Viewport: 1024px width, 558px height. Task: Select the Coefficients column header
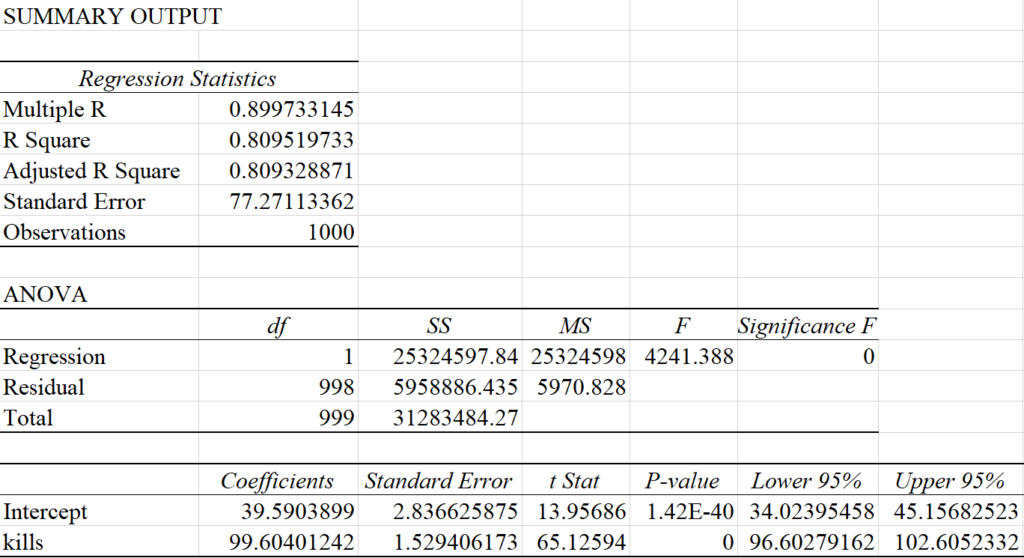tap(277, 481)
